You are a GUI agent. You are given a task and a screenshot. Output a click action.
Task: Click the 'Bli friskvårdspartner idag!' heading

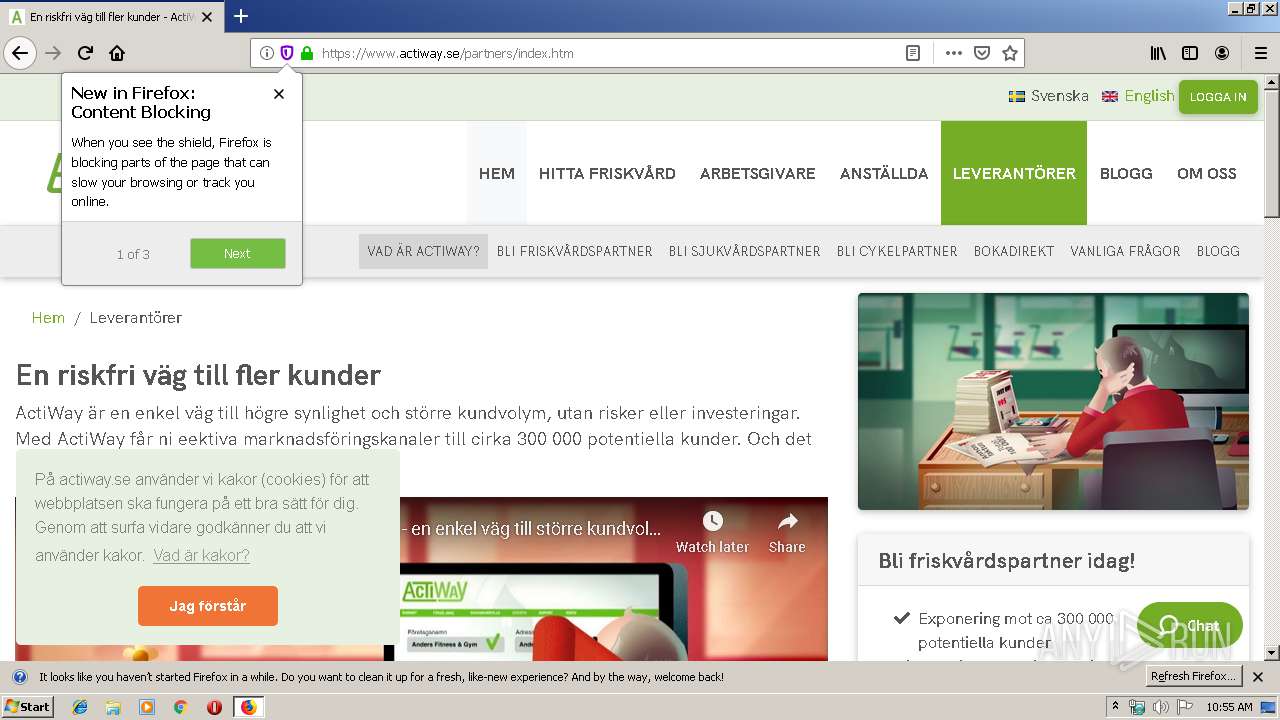(x=1007, y=561)
